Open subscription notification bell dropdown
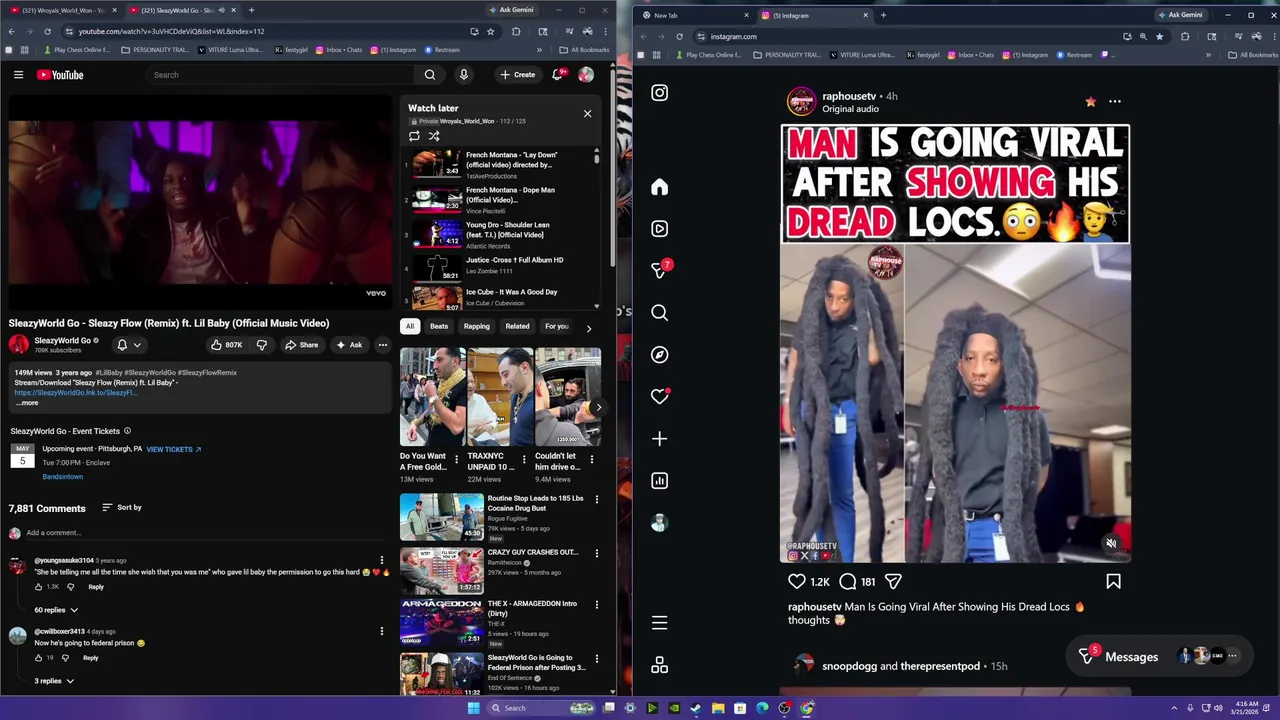This screenshot has width=1280, height=720. (x=128, y=345)
